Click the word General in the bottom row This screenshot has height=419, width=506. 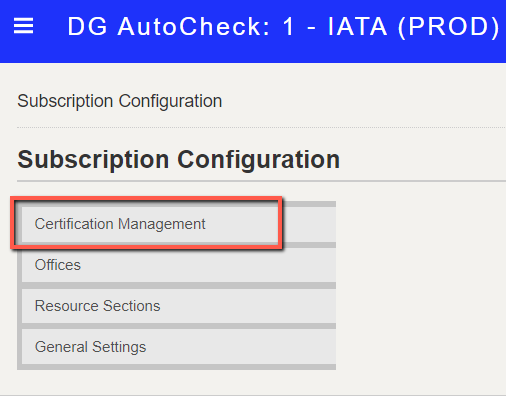coord(61,347)
